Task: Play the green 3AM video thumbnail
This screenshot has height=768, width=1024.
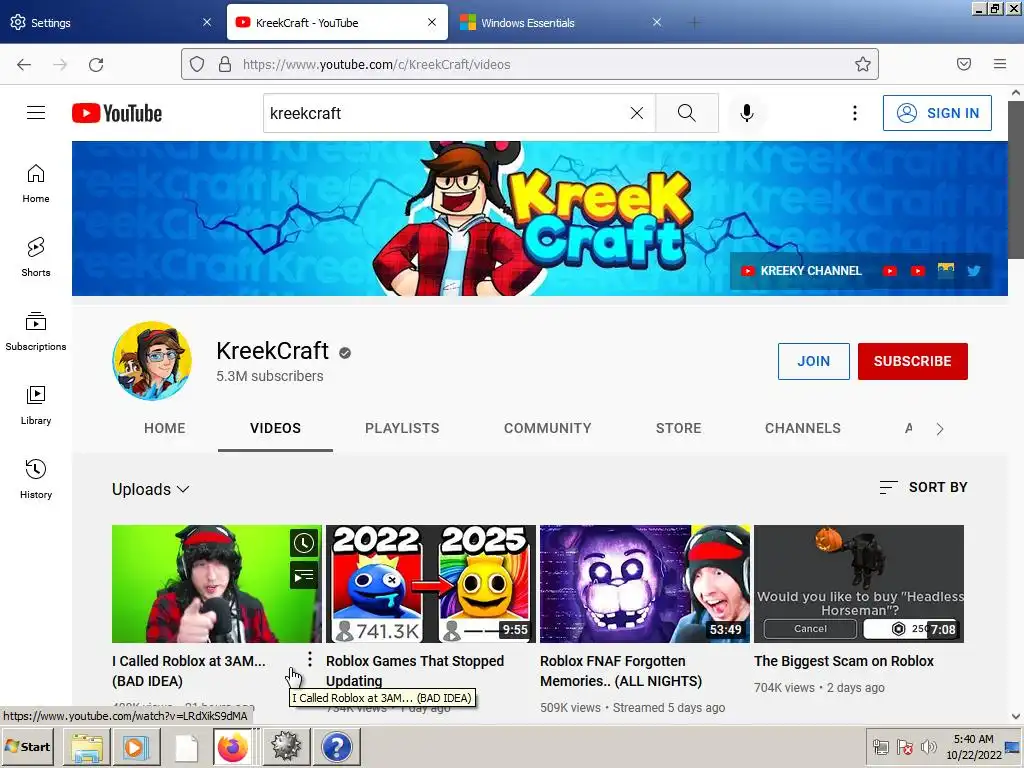Action: 217,584
